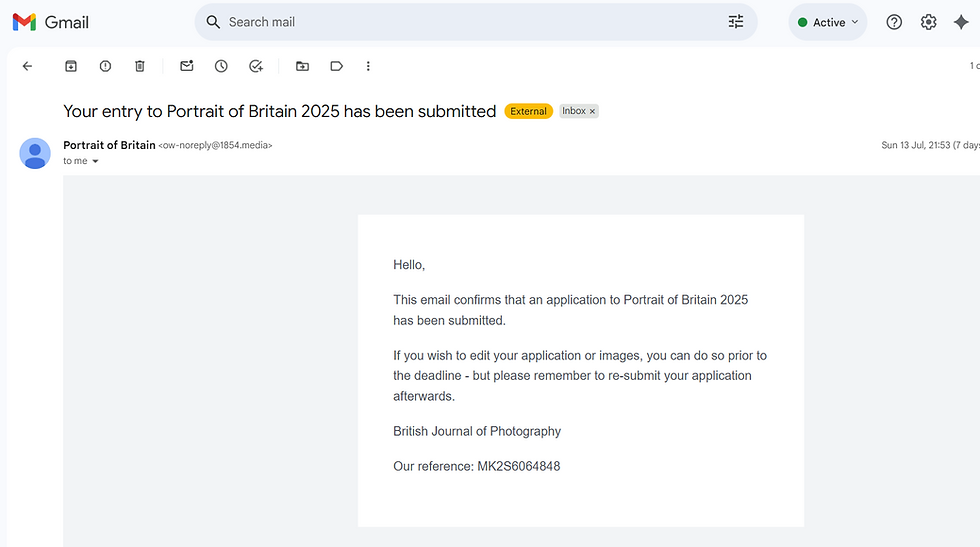Add this email to Tasks

click(256, 66)
